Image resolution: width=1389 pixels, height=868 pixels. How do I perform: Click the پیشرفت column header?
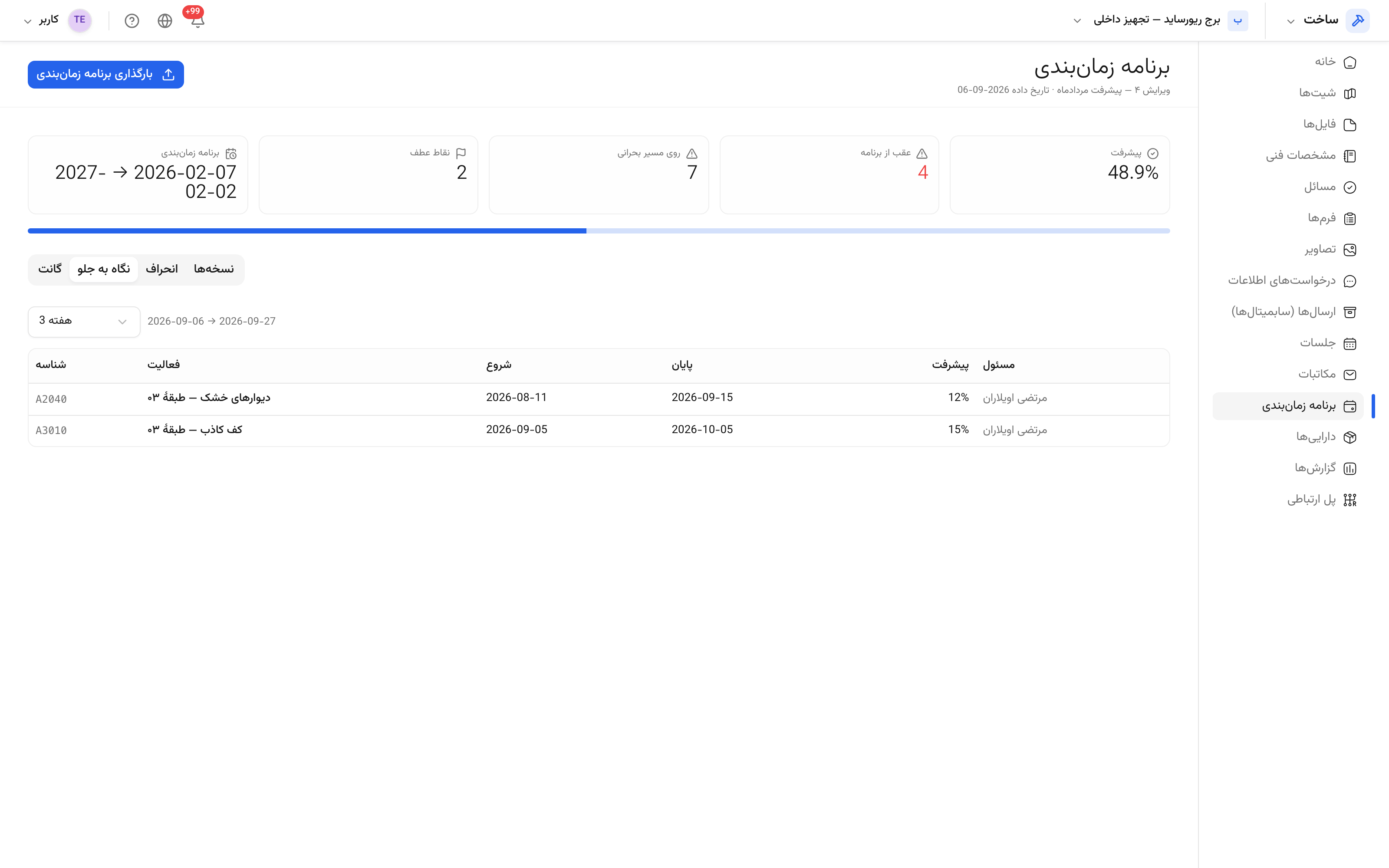950,365
